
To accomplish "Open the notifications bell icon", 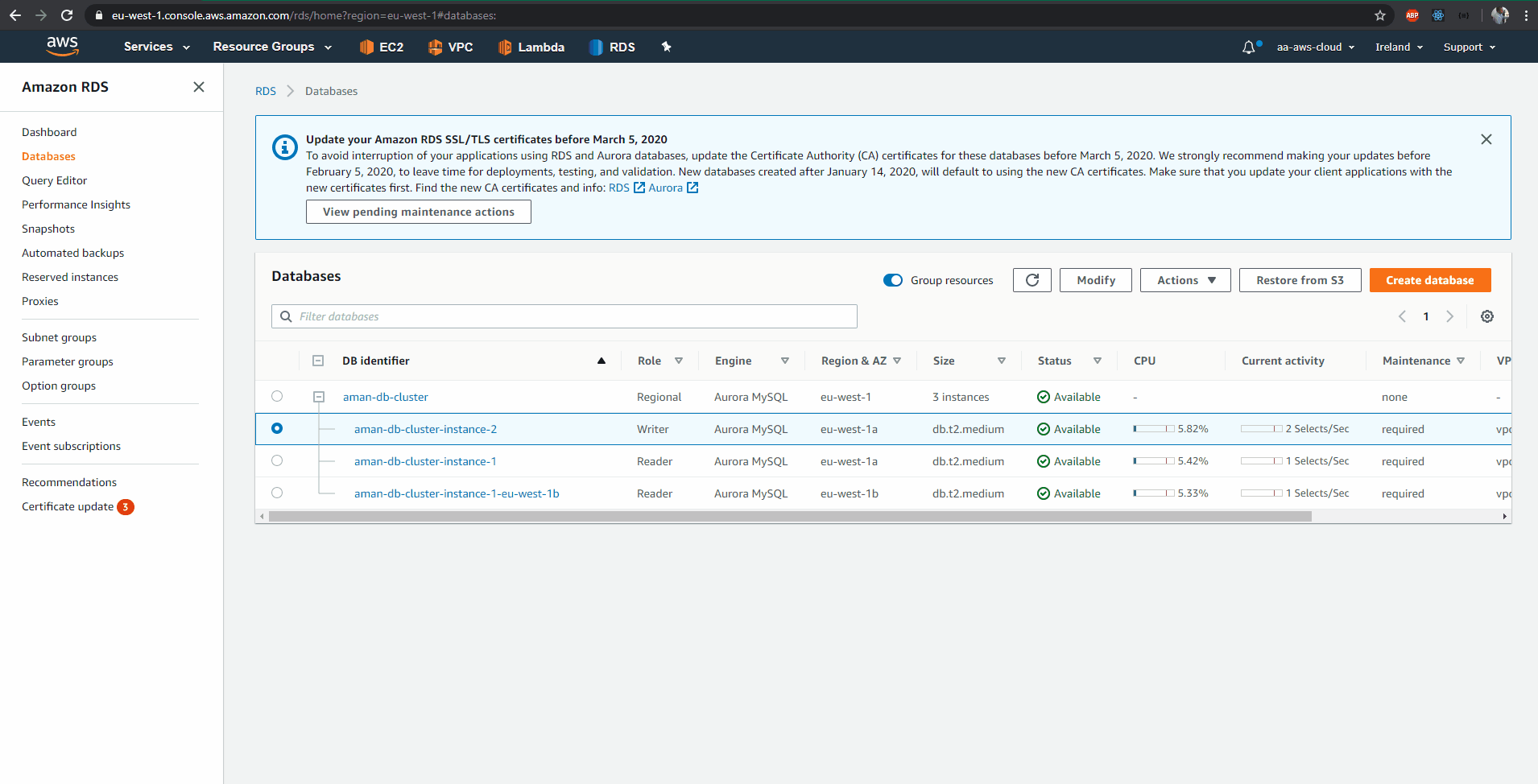I will click(x=1248, y=47).
